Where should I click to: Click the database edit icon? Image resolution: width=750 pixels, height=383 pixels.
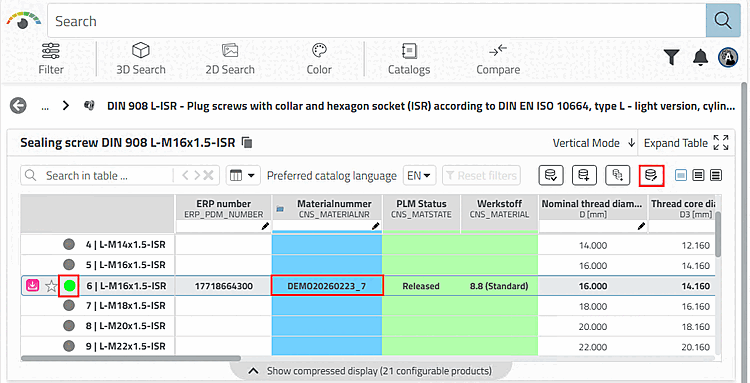pyautogui.click(x=651, y=175)
